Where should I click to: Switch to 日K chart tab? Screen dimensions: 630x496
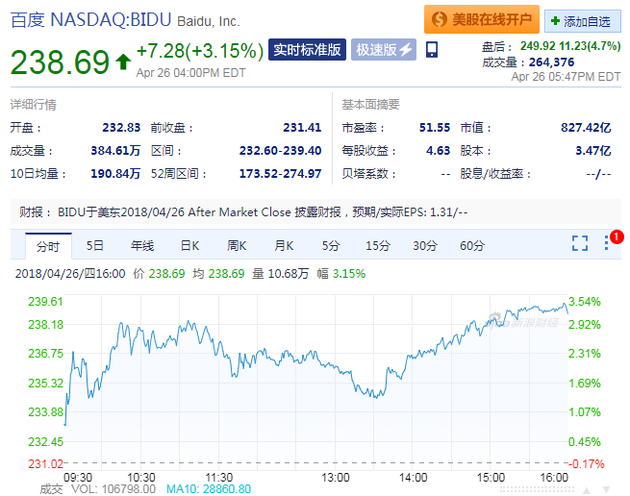190,245
